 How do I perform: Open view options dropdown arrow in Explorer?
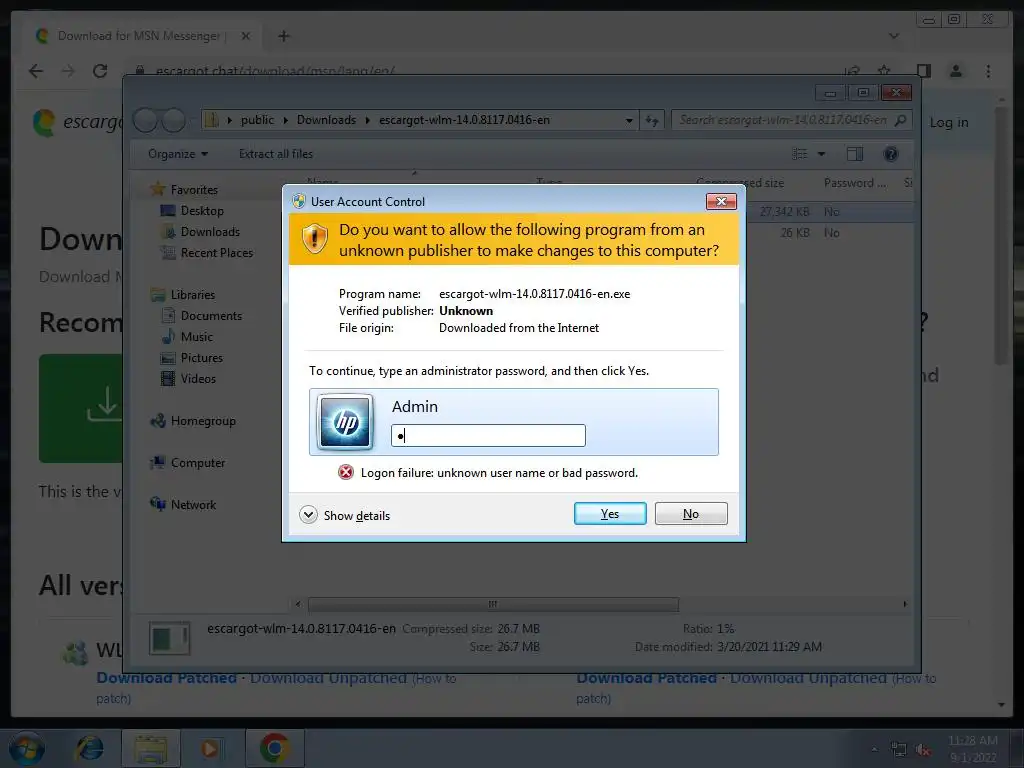tap(822, 154)
